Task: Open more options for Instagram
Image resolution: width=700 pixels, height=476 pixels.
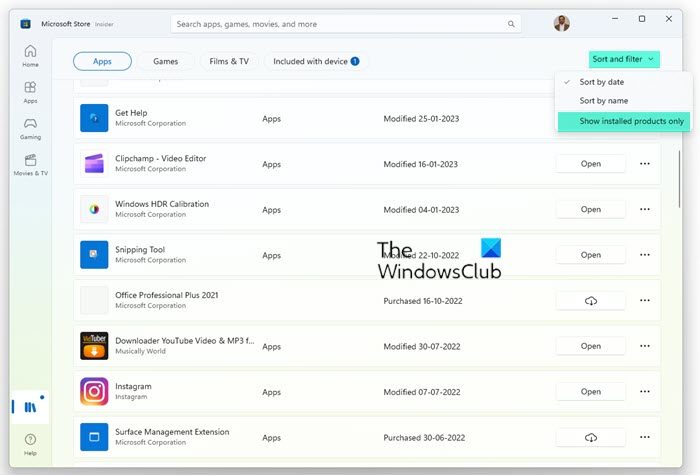Action: [645, 392]
